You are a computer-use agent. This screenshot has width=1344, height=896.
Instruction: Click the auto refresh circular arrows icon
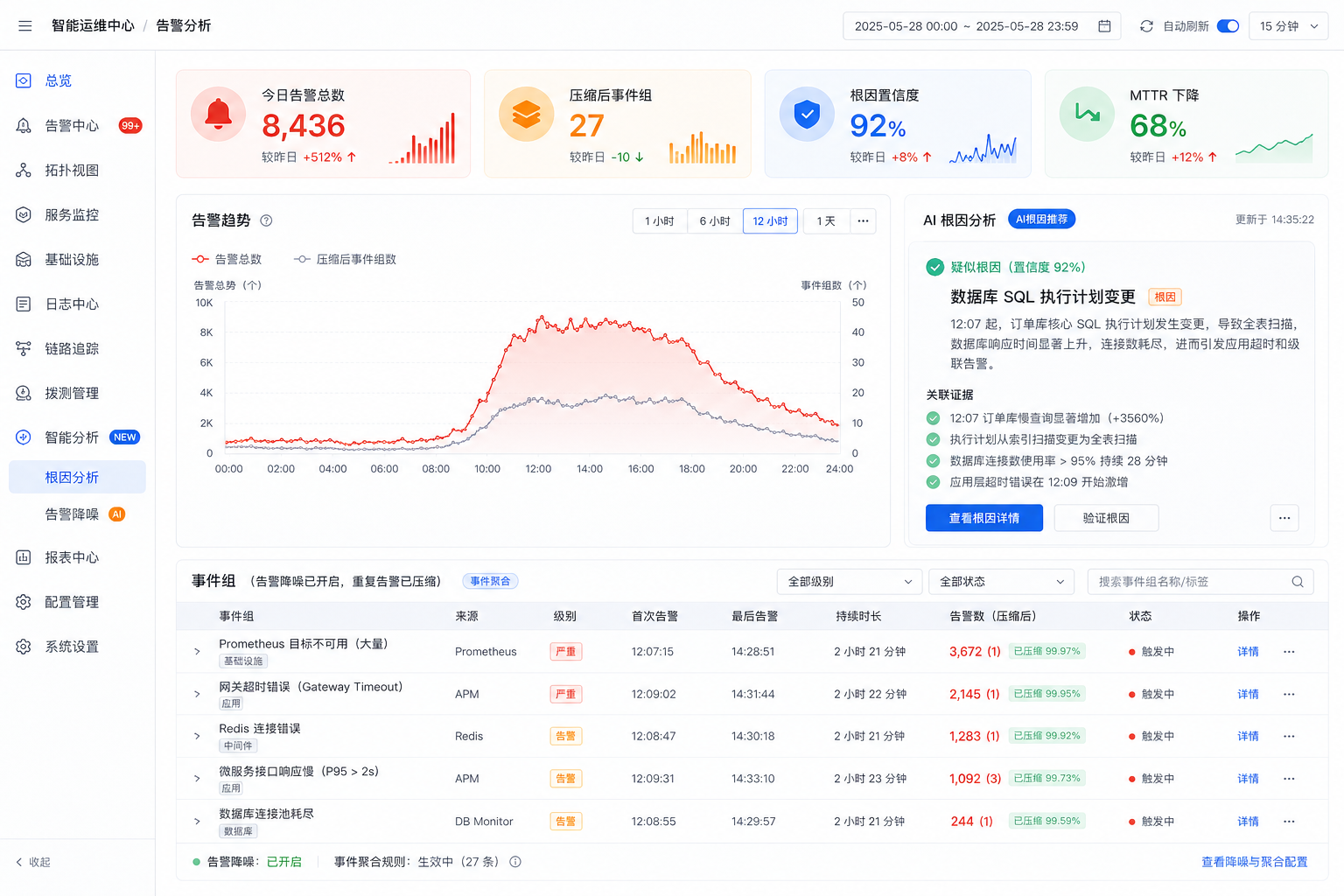click(x=1146, y=26)
